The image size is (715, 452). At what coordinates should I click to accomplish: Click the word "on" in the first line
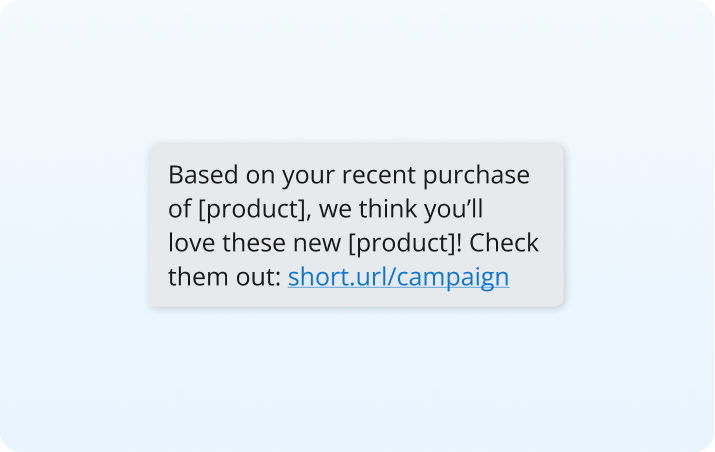point(255,175)
